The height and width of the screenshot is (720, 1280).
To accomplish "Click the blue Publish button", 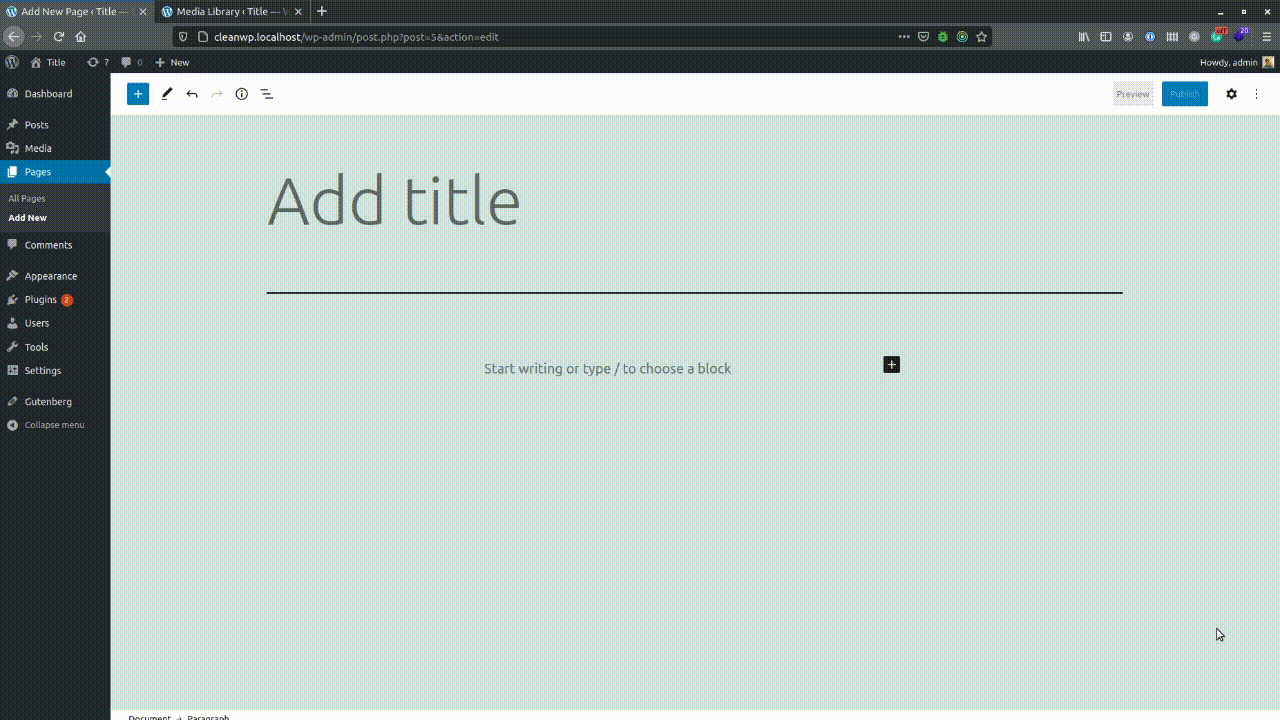I will (x=1185, y=94).
